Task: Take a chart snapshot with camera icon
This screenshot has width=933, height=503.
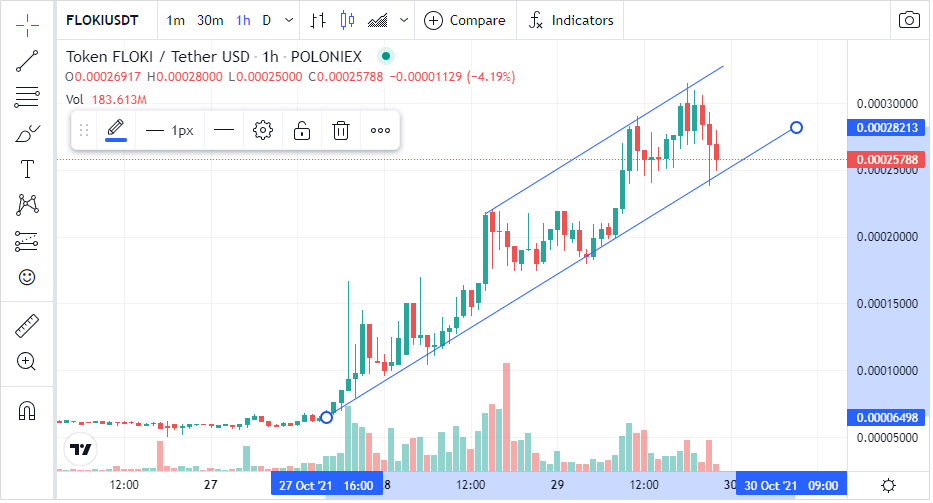Action: 909,20
